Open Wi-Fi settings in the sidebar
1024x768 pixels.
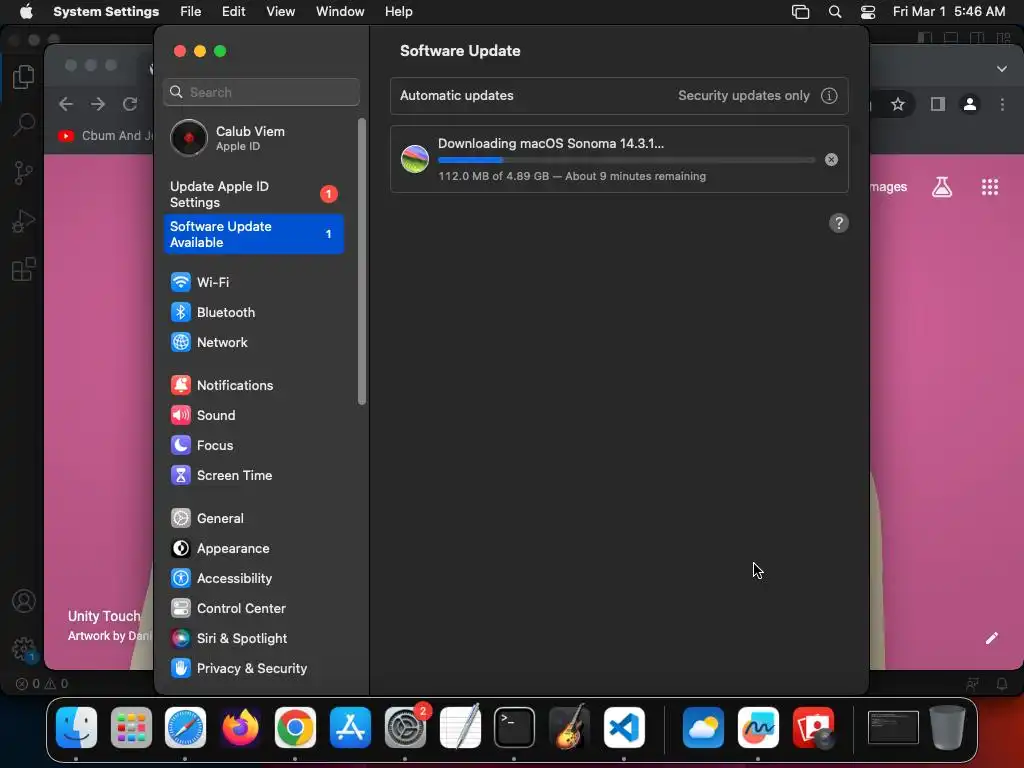[x=254, y=282]
